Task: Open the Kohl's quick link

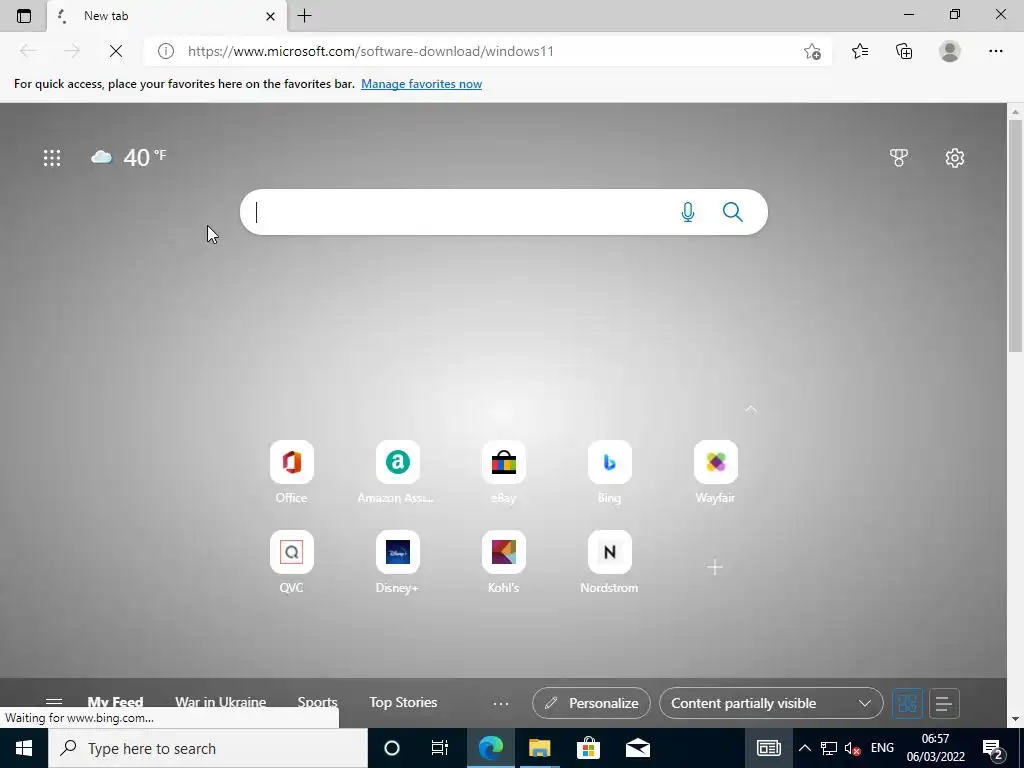Action: pos(504,562)
